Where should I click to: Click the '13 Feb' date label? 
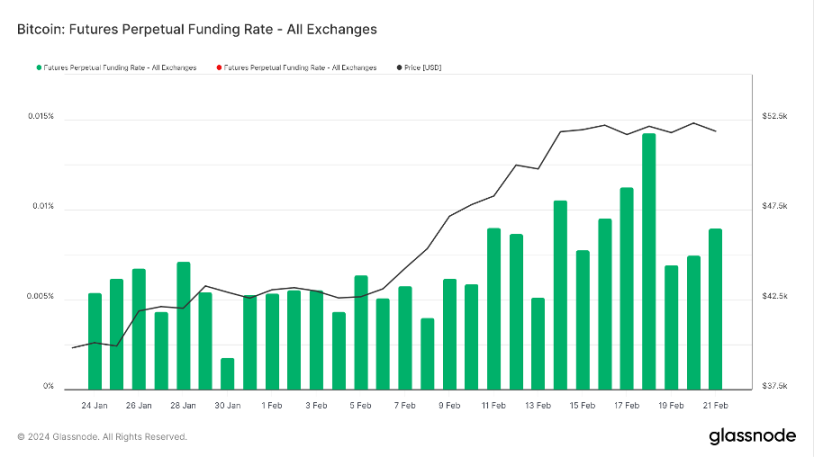click(x=538, y=406)
